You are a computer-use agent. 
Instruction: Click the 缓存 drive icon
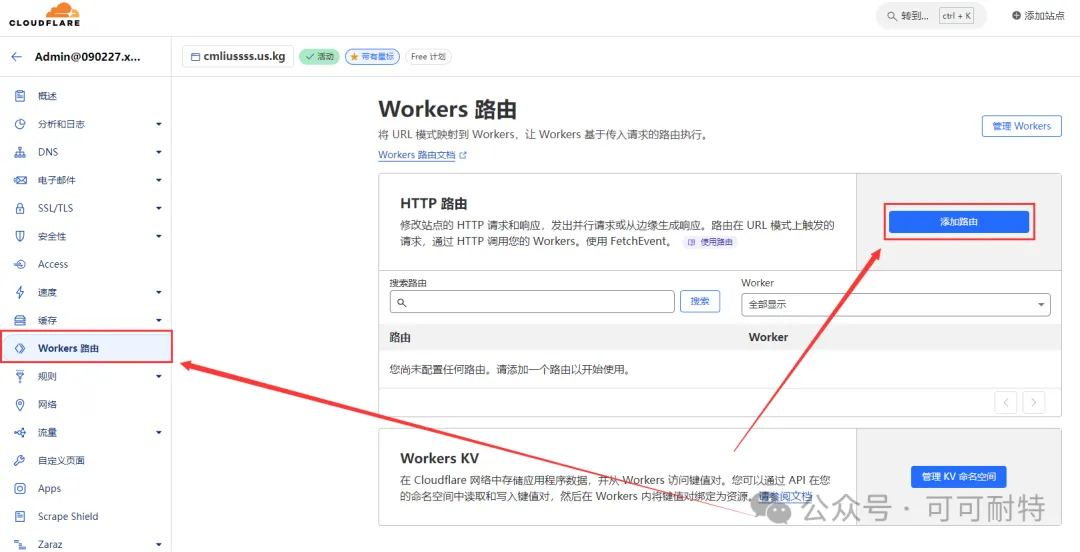[20, 320]
